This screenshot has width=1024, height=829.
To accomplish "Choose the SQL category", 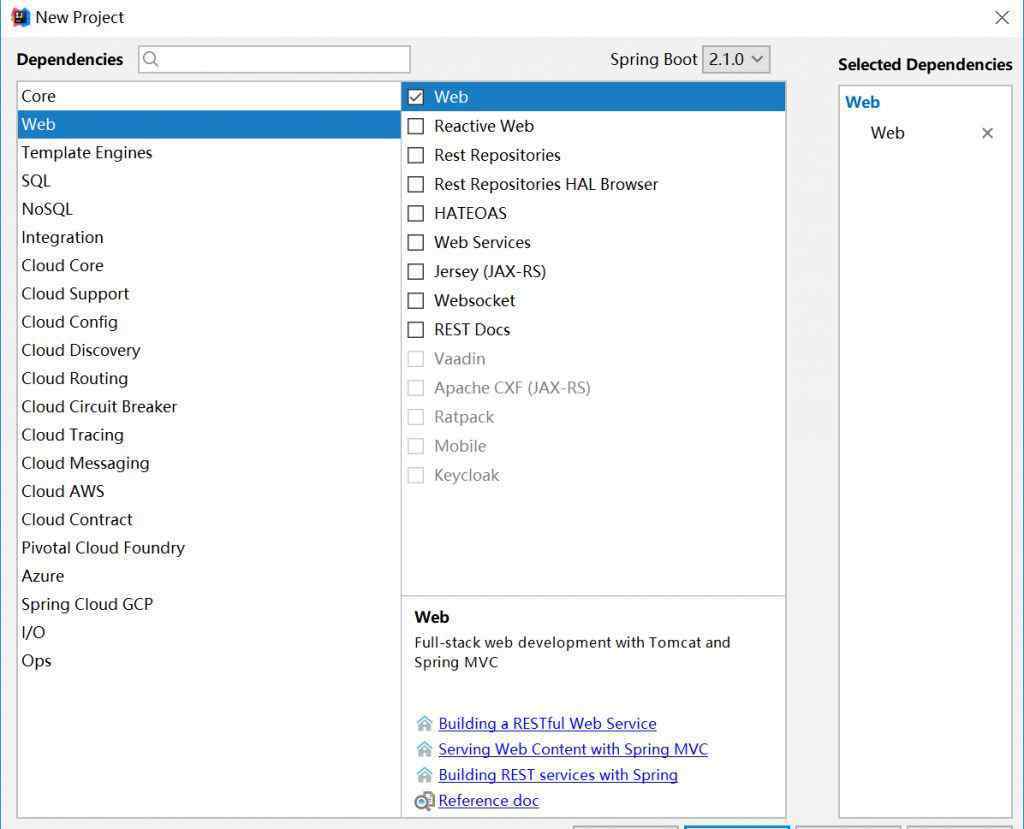I will pyautogui.click(x=209, y=181).
